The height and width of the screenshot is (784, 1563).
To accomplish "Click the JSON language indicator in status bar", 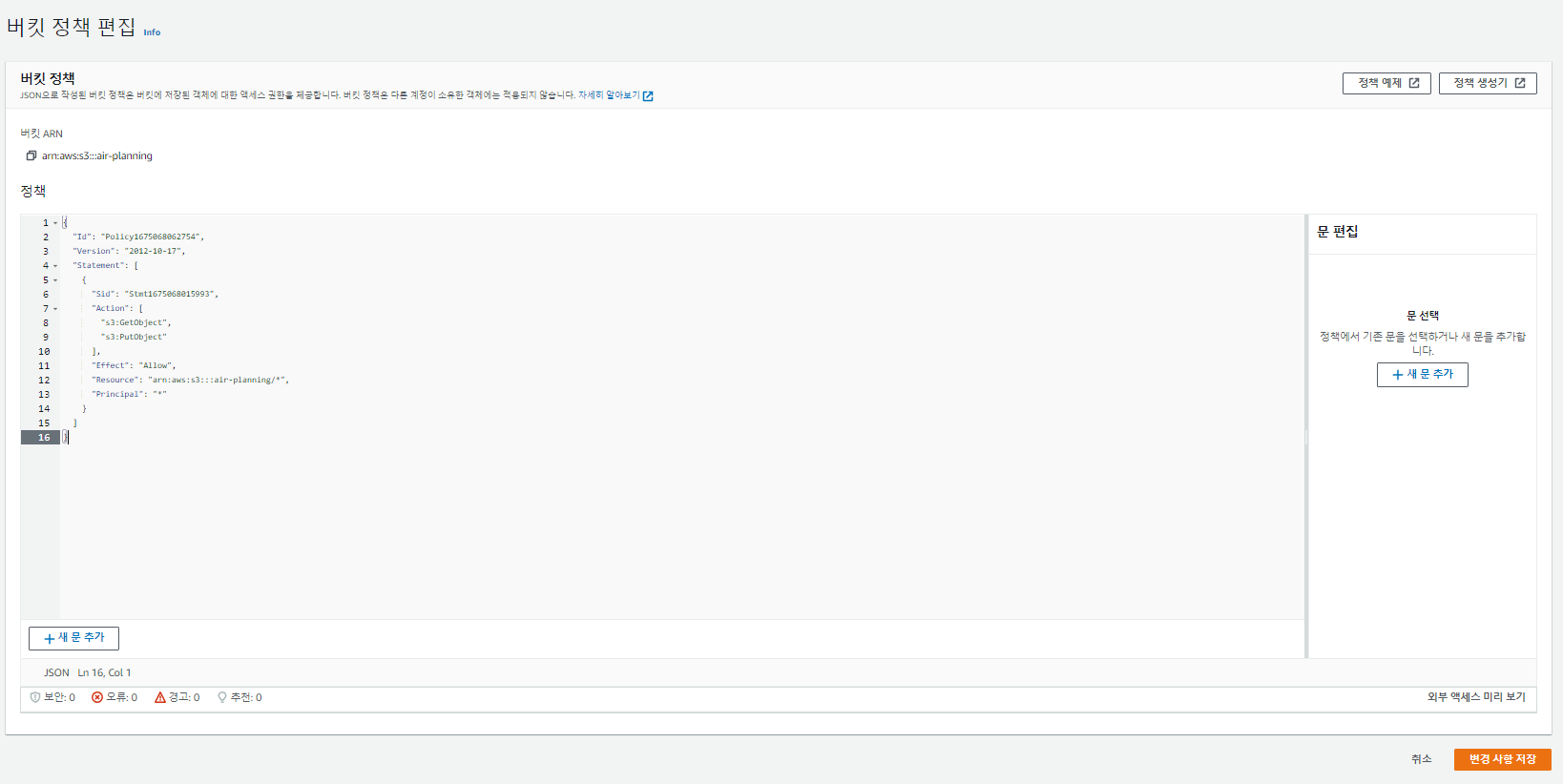I will click(x=56, y=672).
